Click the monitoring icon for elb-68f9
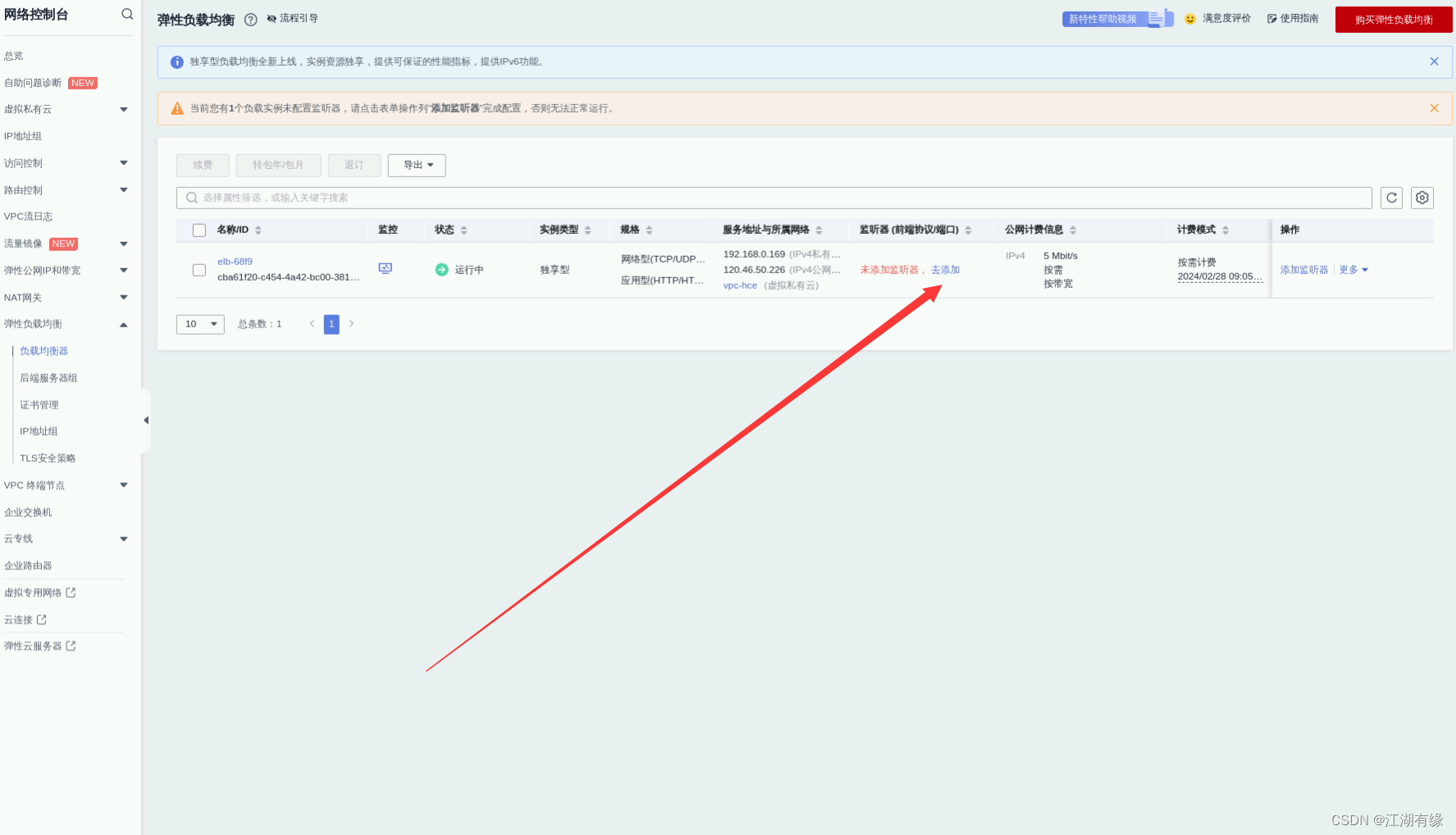Screen dimensions: 1456x835 pos(386,268)
